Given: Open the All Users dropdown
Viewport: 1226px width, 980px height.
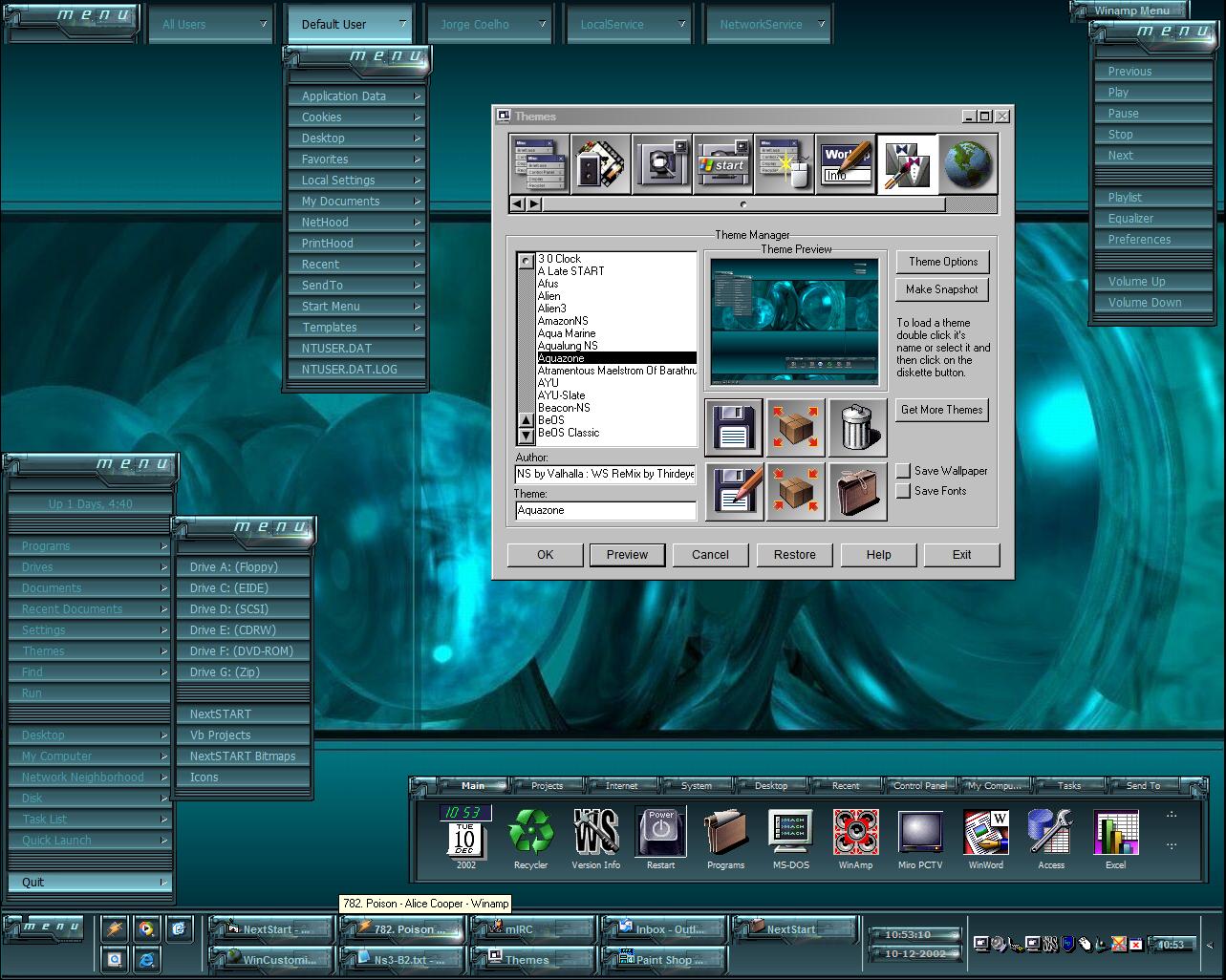Looking at the screenshot, I should pos(210,24).
